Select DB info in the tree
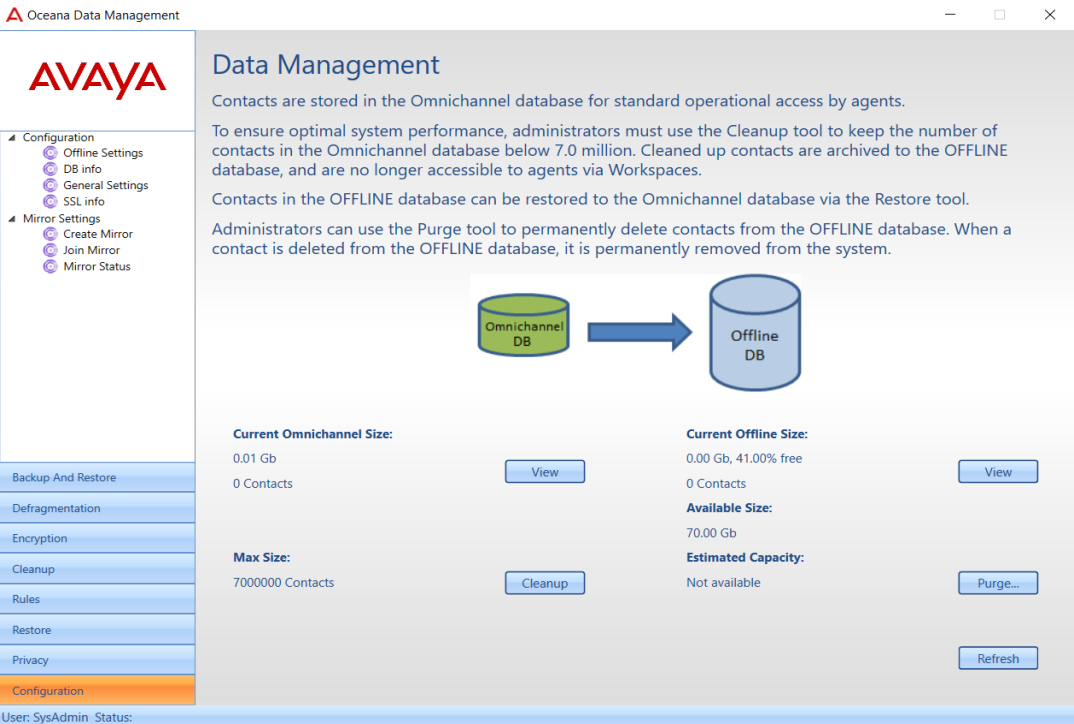Viewport: 1074px width, 724px height. tap(82, 169)
